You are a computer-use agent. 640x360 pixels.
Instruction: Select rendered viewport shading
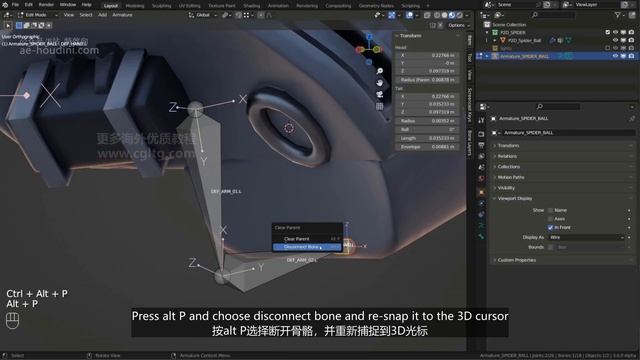point(459,15)
